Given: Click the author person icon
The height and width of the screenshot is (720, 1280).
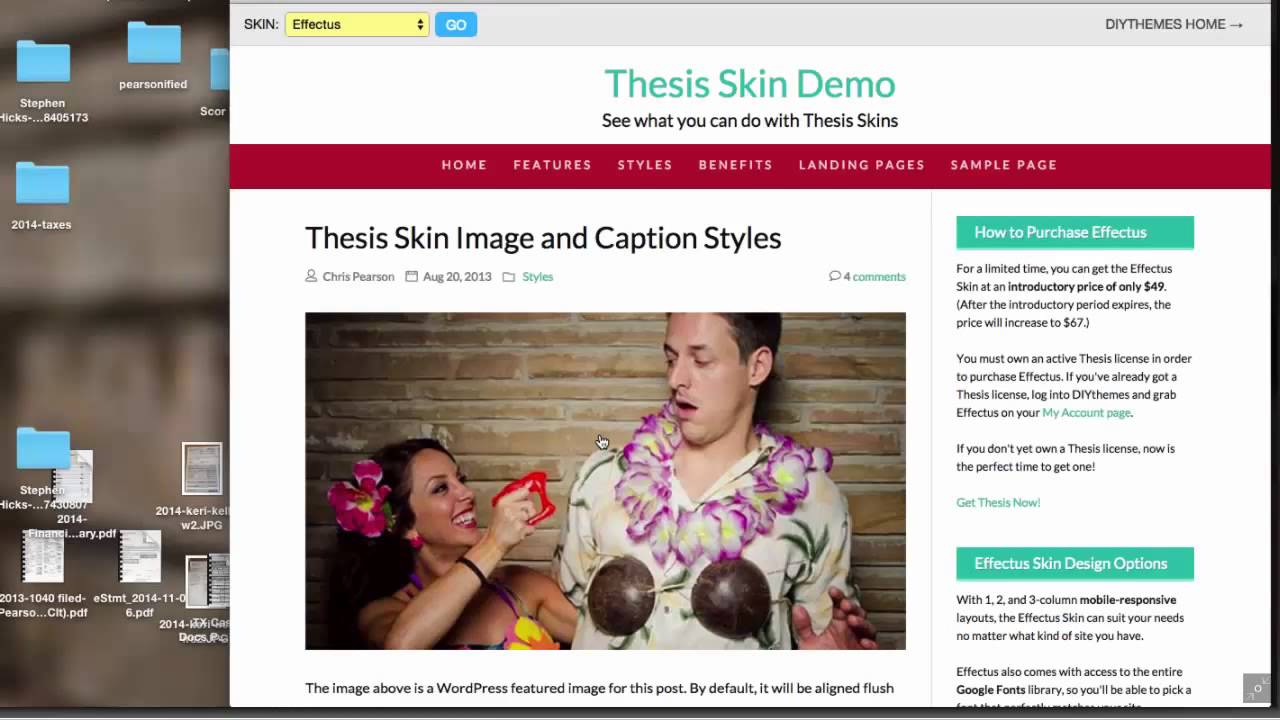Looking at the screenshot, I should pos(311,276).
